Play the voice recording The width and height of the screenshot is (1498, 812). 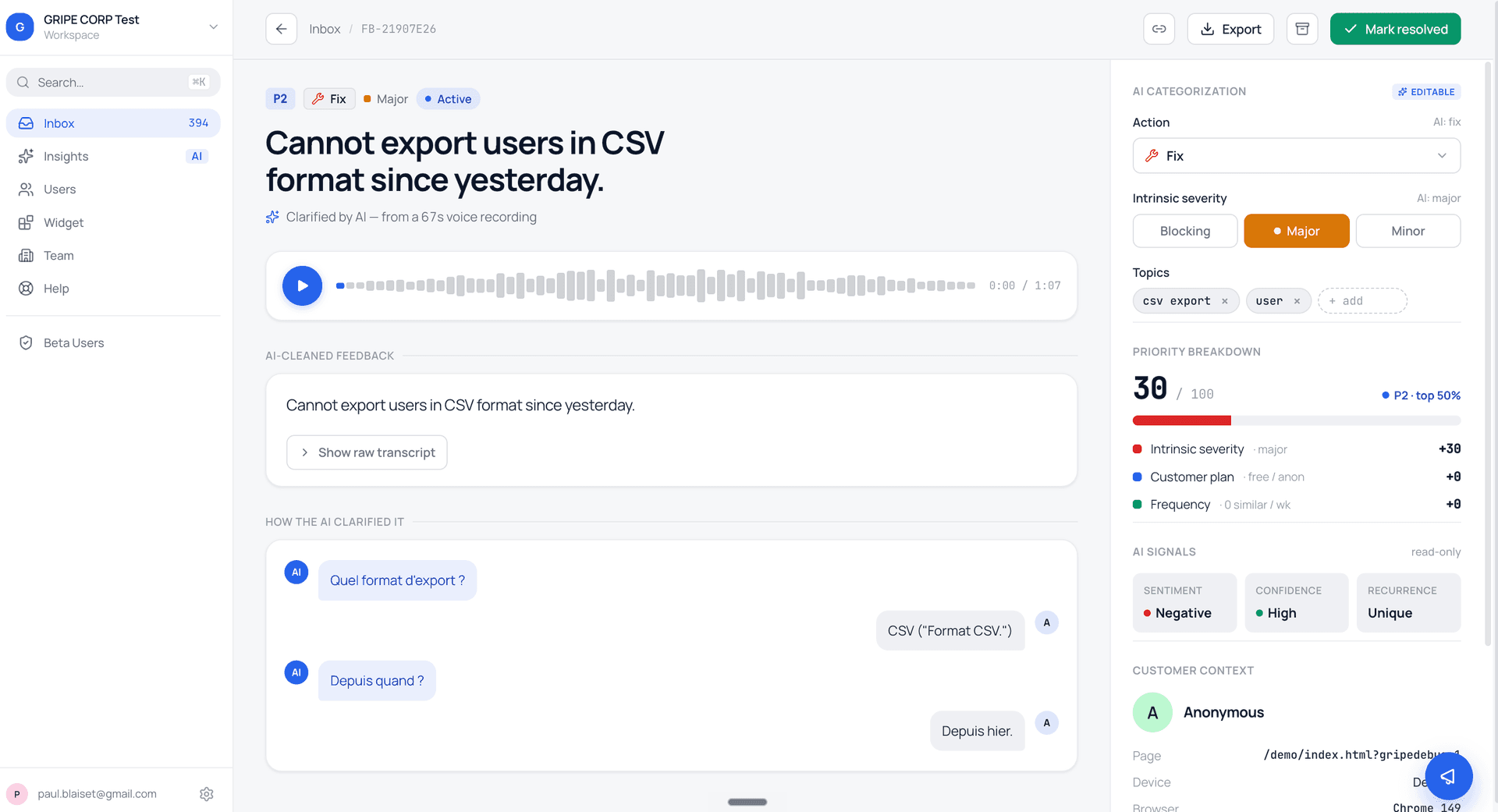click(x=302, y=285)
